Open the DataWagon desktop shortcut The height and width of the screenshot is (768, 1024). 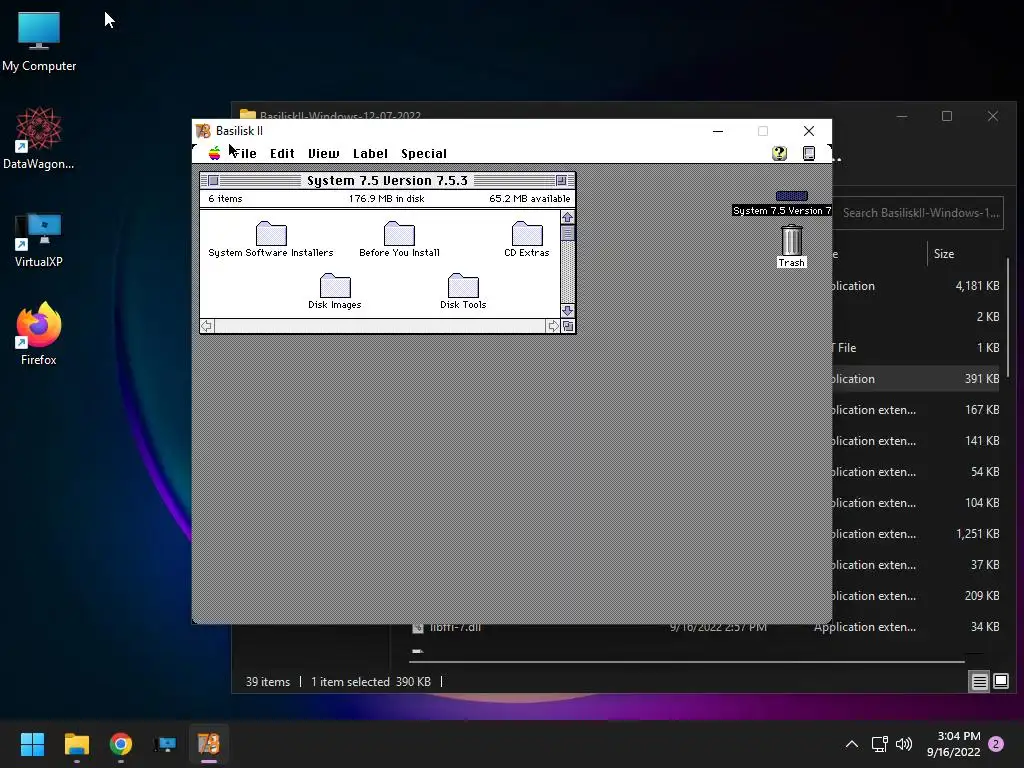[39, 138]
